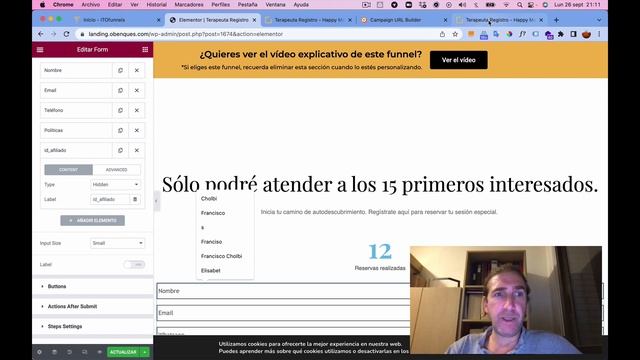Select the Sólo podré atender heading
The width and height of the screenshot is (640, 360).
(380, 184)
